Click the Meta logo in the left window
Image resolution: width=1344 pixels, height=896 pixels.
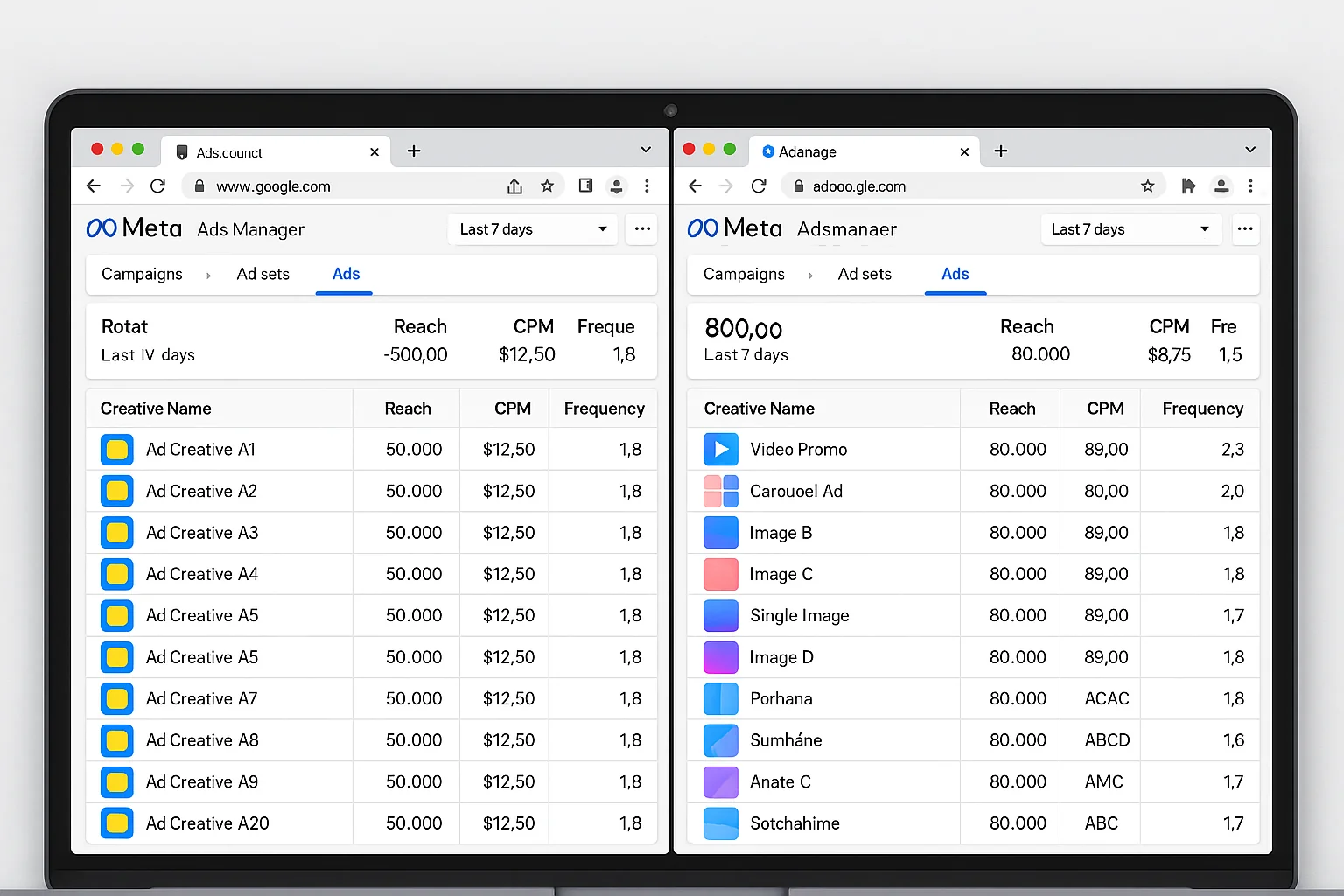click(133, 228)
